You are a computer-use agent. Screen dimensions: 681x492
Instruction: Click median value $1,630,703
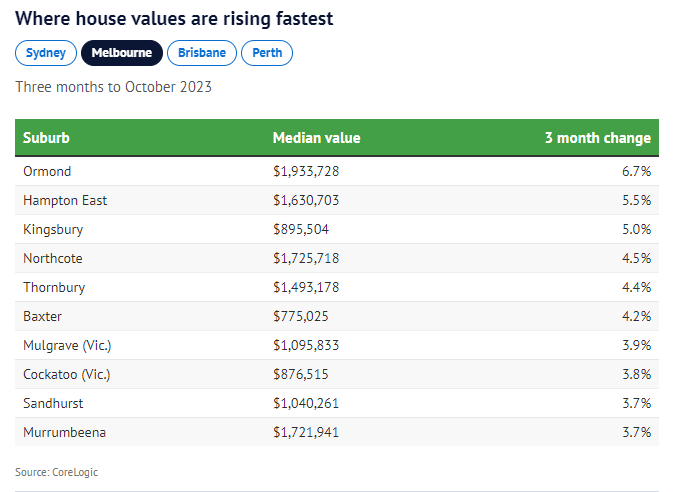click(x=306, y=200)
